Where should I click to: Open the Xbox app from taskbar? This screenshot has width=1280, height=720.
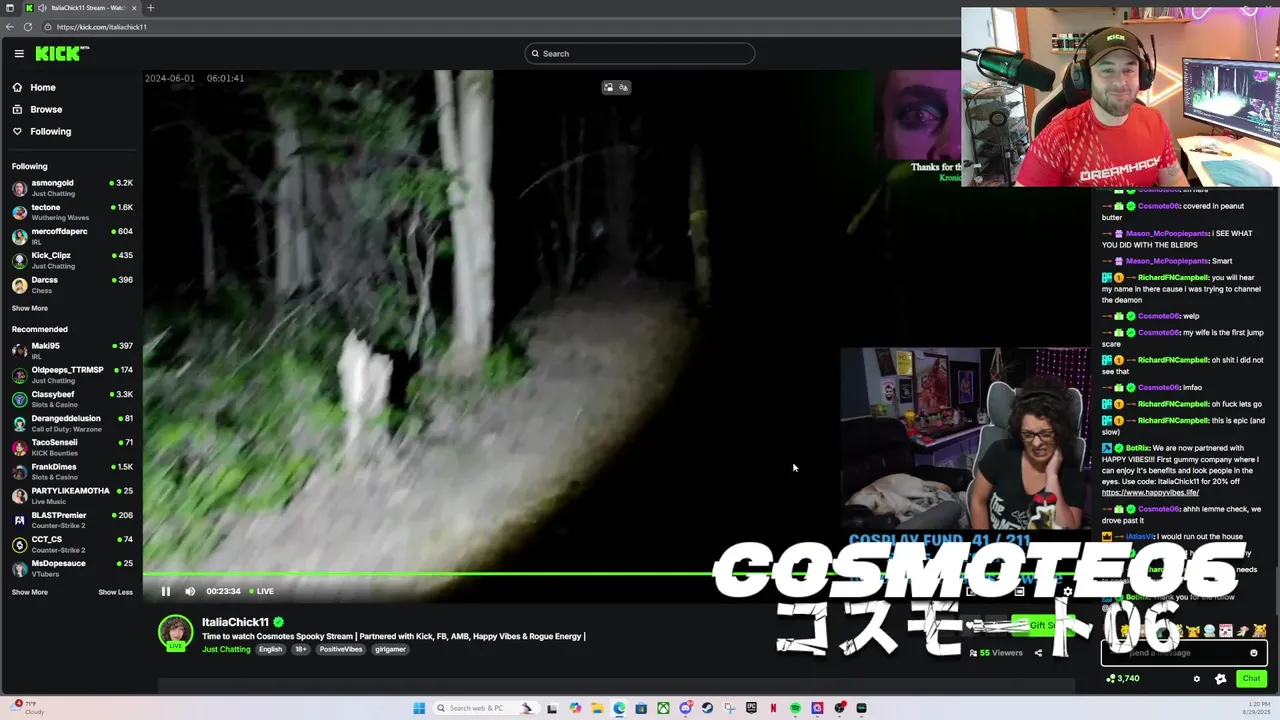click(663, 708)
